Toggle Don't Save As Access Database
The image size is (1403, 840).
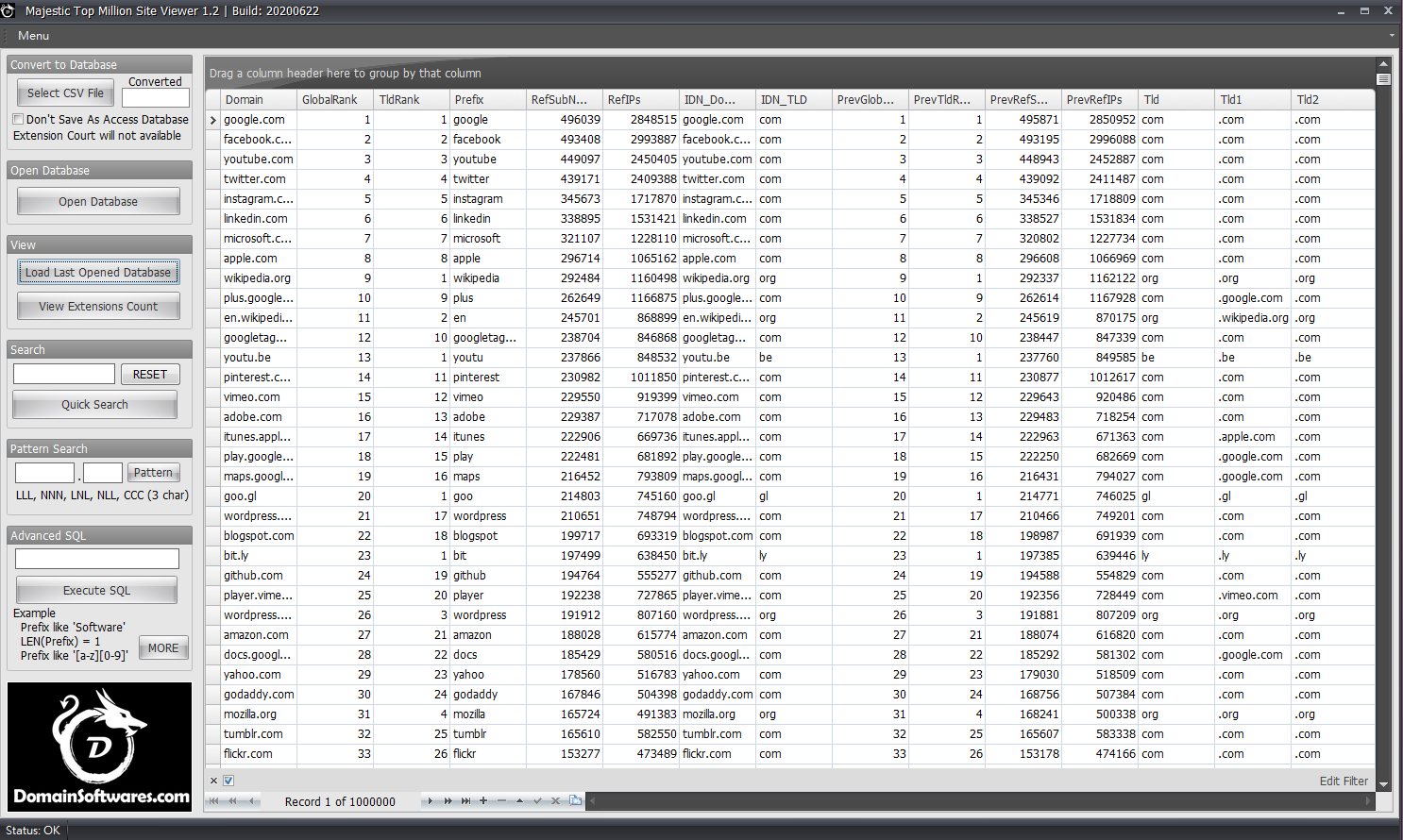18,120
